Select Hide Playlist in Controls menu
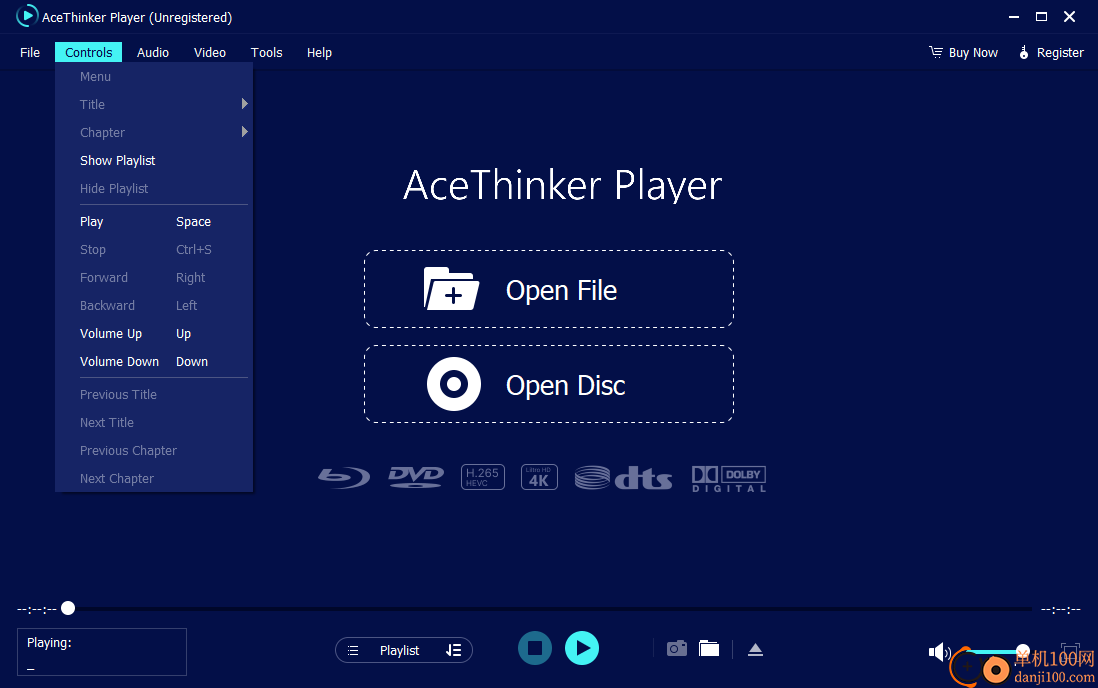The height and width of the screenshot is (688, 1098). coord(153,188)
